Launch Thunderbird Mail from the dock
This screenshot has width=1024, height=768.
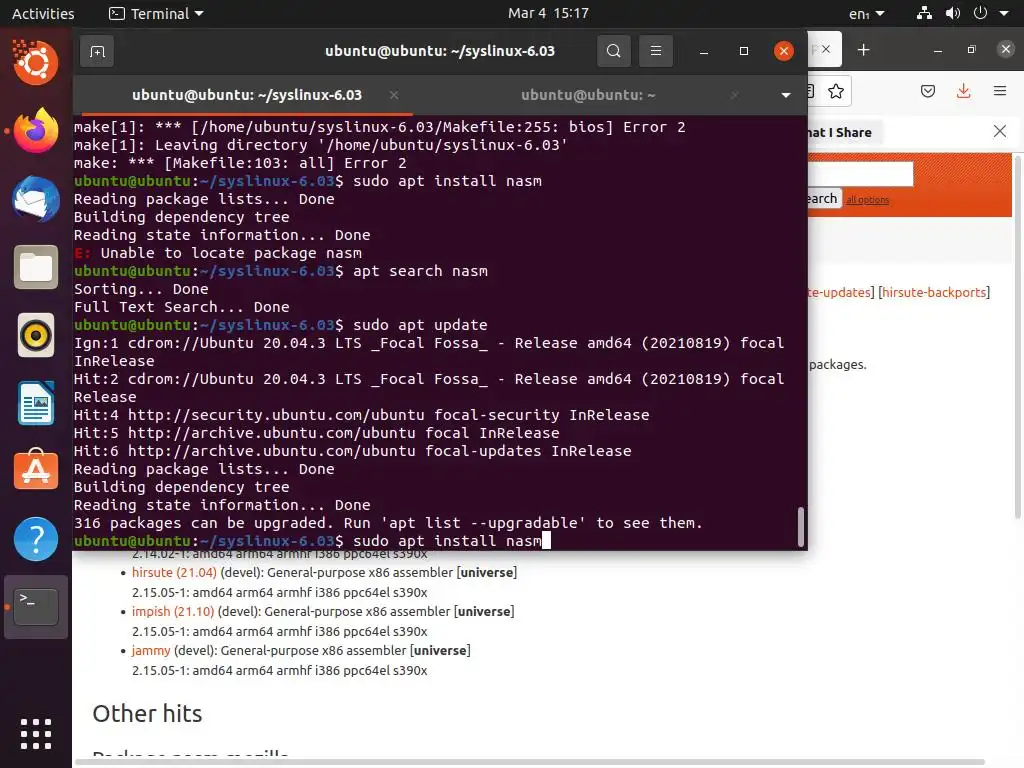36,199
